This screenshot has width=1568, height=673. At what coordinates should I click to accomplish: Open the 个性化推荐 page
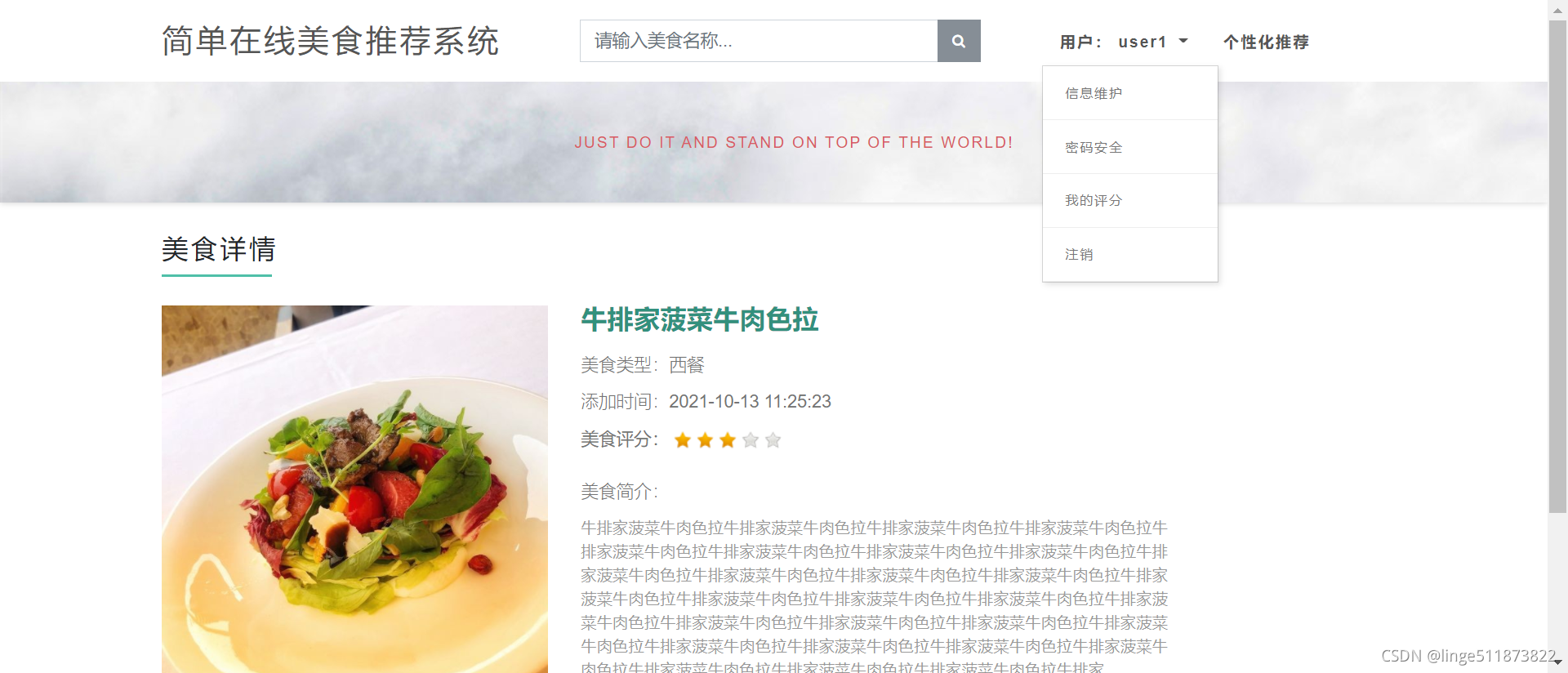pyautogui.click(x=1266, y=42)
